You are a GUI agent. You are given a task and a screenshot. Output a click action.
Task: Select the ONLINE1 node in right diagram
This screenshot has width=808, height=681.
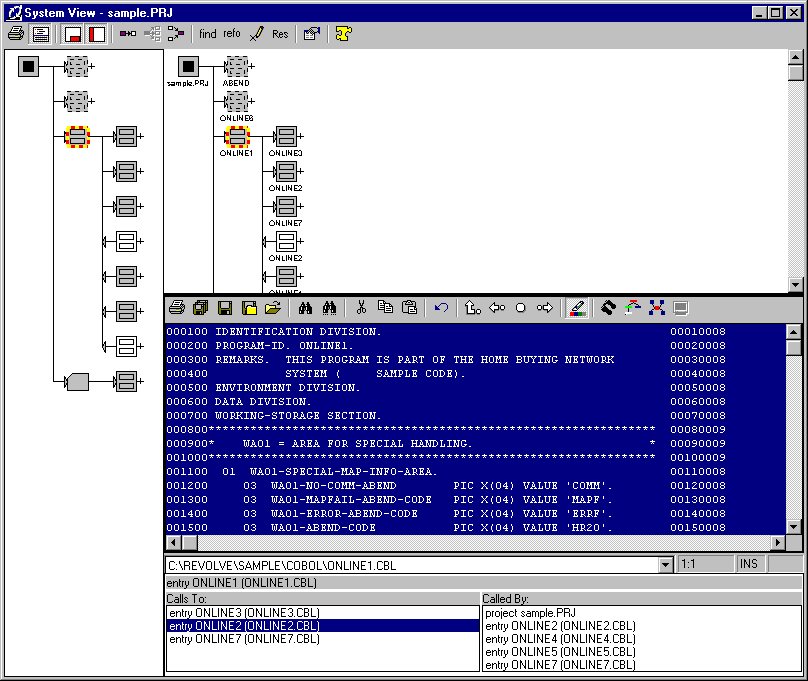click(x=237, y=135)
